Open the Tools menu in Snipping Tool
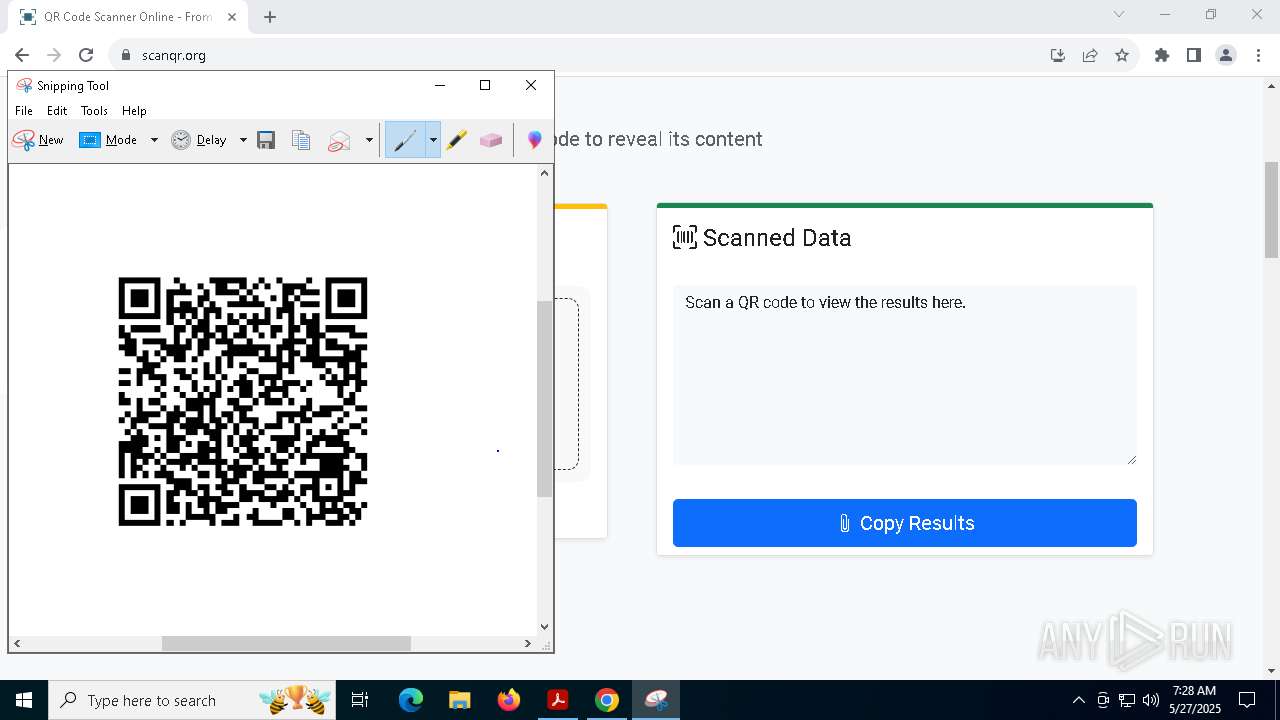Viewport: 1280px width, 720px height. (94, 111)
